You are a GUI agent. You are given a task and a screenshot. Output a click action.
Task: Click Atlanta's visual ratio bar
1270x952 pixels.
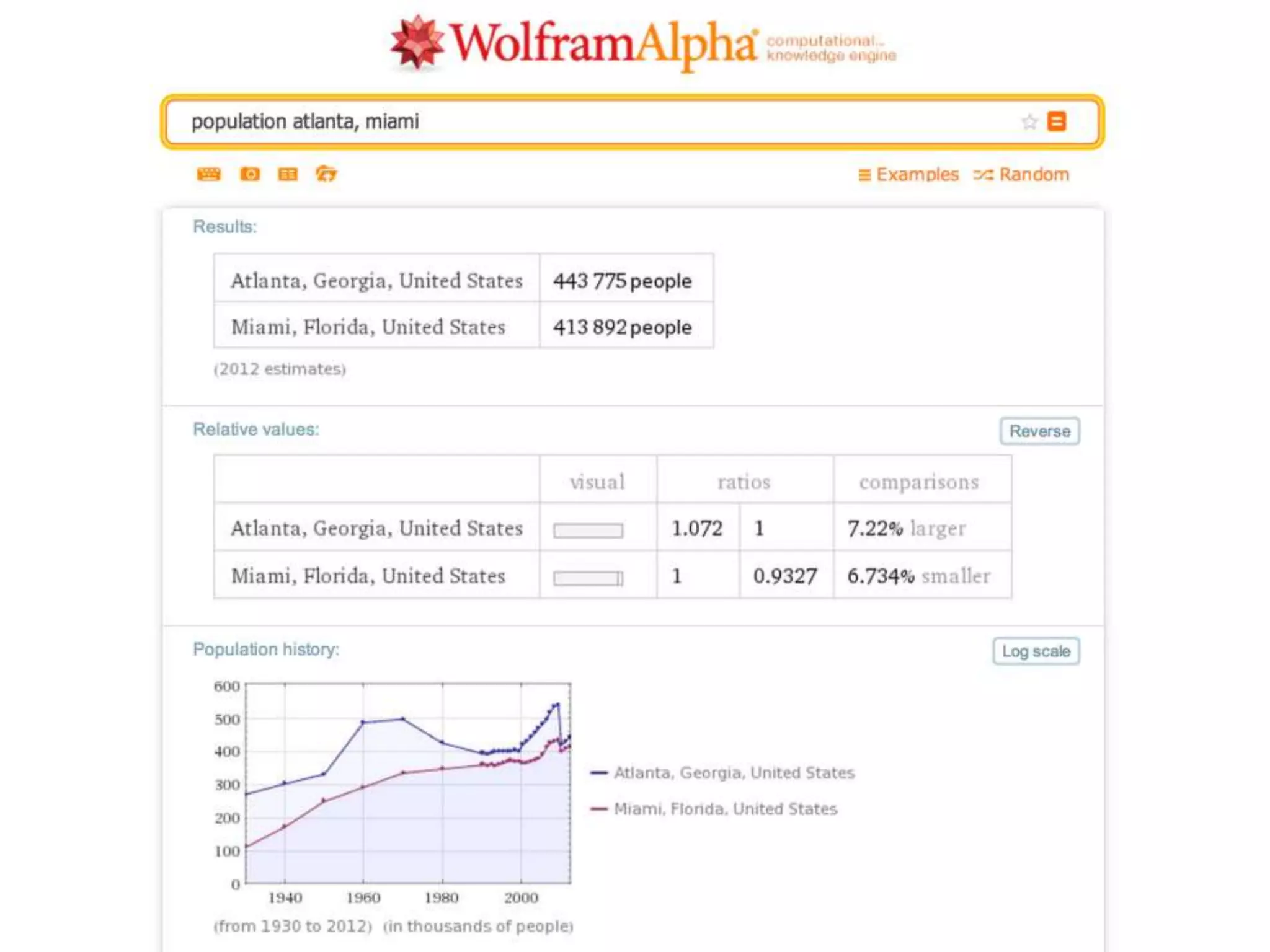coord(588,531)
